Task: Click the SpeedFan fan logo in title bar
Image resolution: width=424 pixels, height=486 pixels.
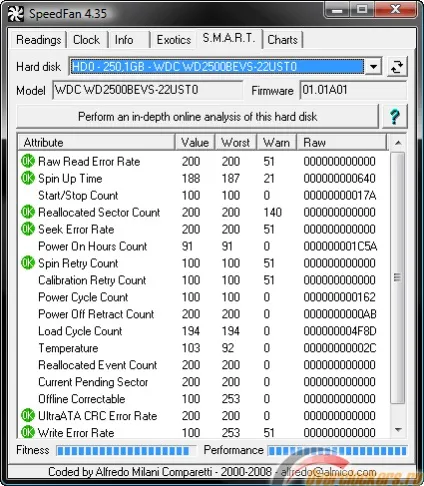Action: pyautogui.click(x=15, y=14)
